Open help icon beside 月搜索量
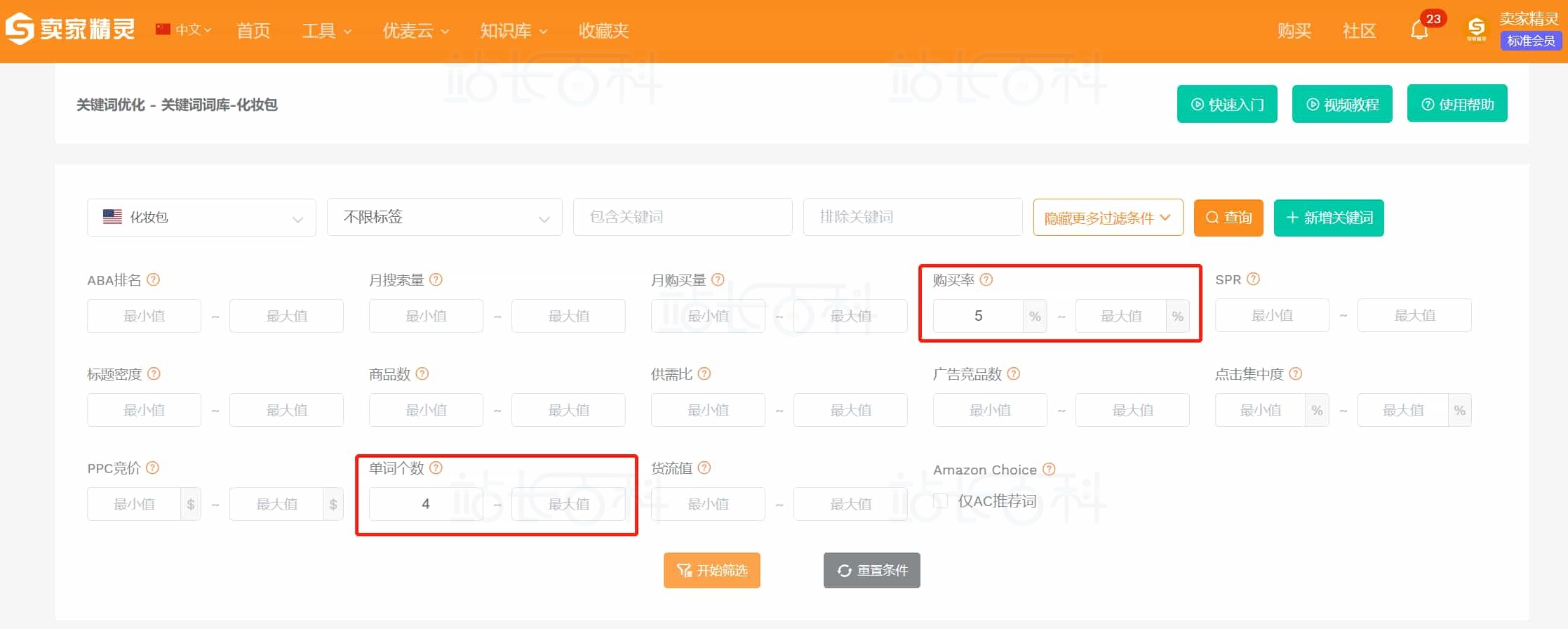The height and width of the screenshot is (629, 1568). tap(436, 279)
